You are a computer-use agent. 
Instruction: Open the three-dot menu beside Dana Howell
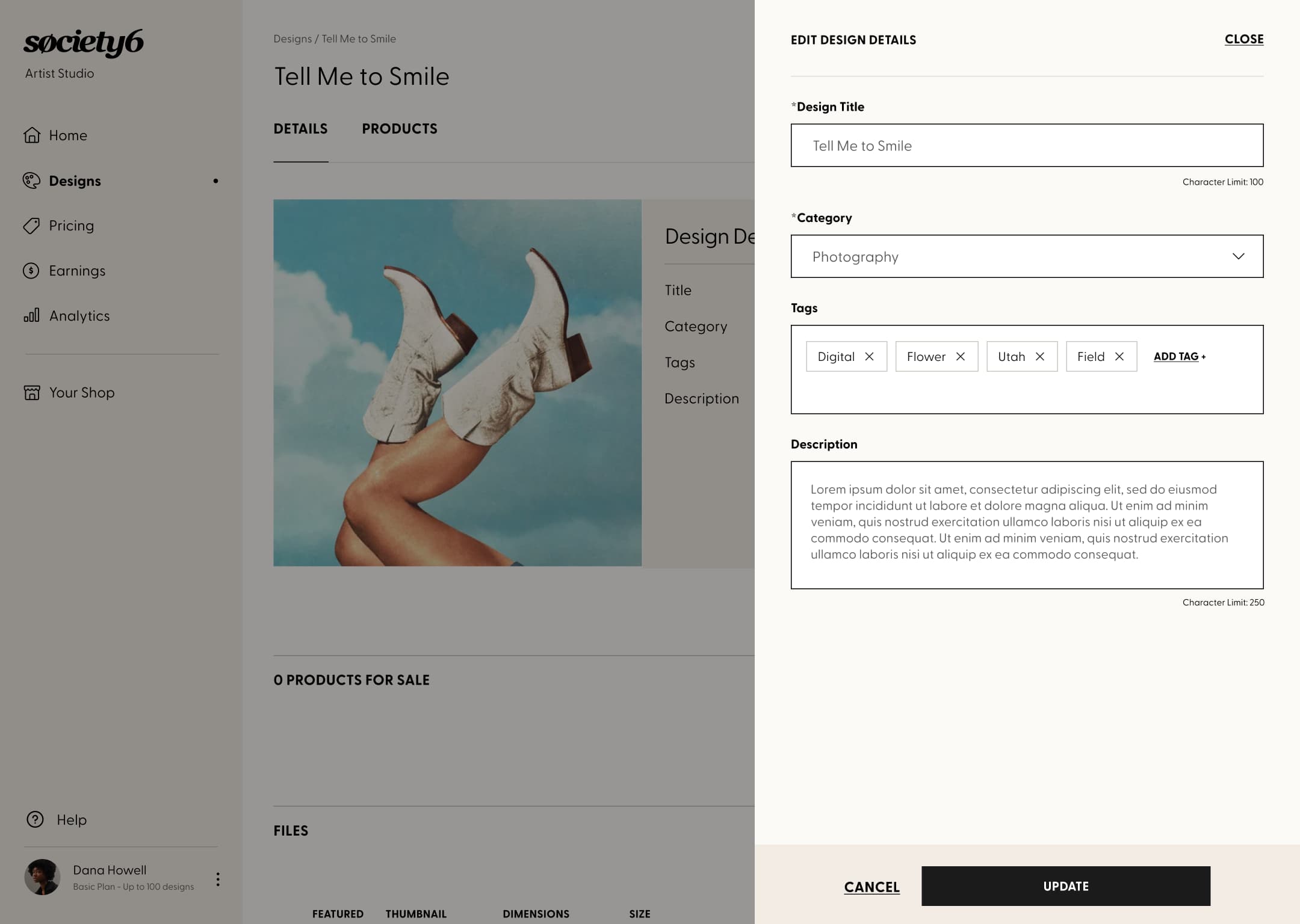[x=218, y=879]
